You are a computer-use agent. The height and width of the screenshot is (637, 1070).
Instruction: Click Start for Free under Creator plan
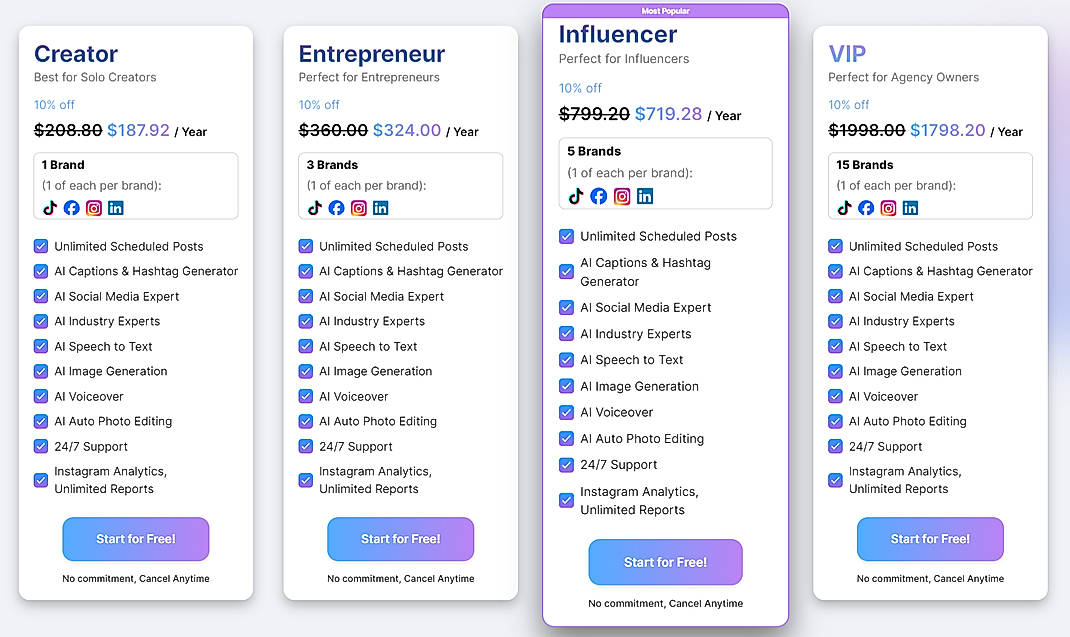click(x=135, y=539)
